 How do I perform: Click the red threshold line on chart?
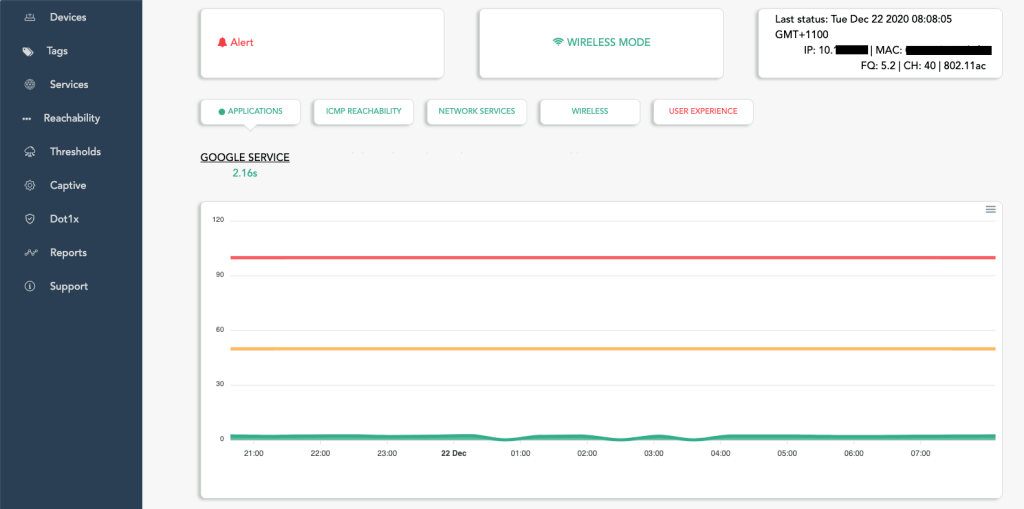(600, 257)
